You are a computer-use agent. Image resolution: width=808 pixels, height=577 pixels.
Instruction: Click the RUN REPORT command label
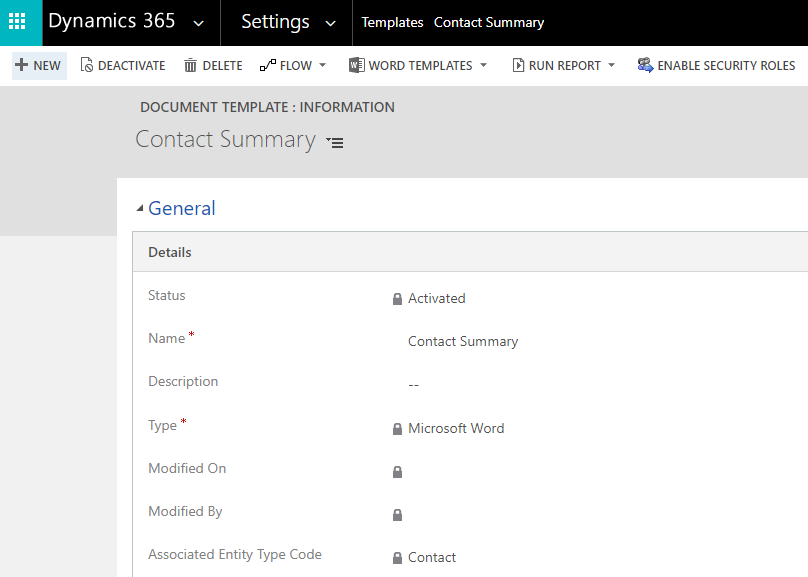[x=565, y=66]
